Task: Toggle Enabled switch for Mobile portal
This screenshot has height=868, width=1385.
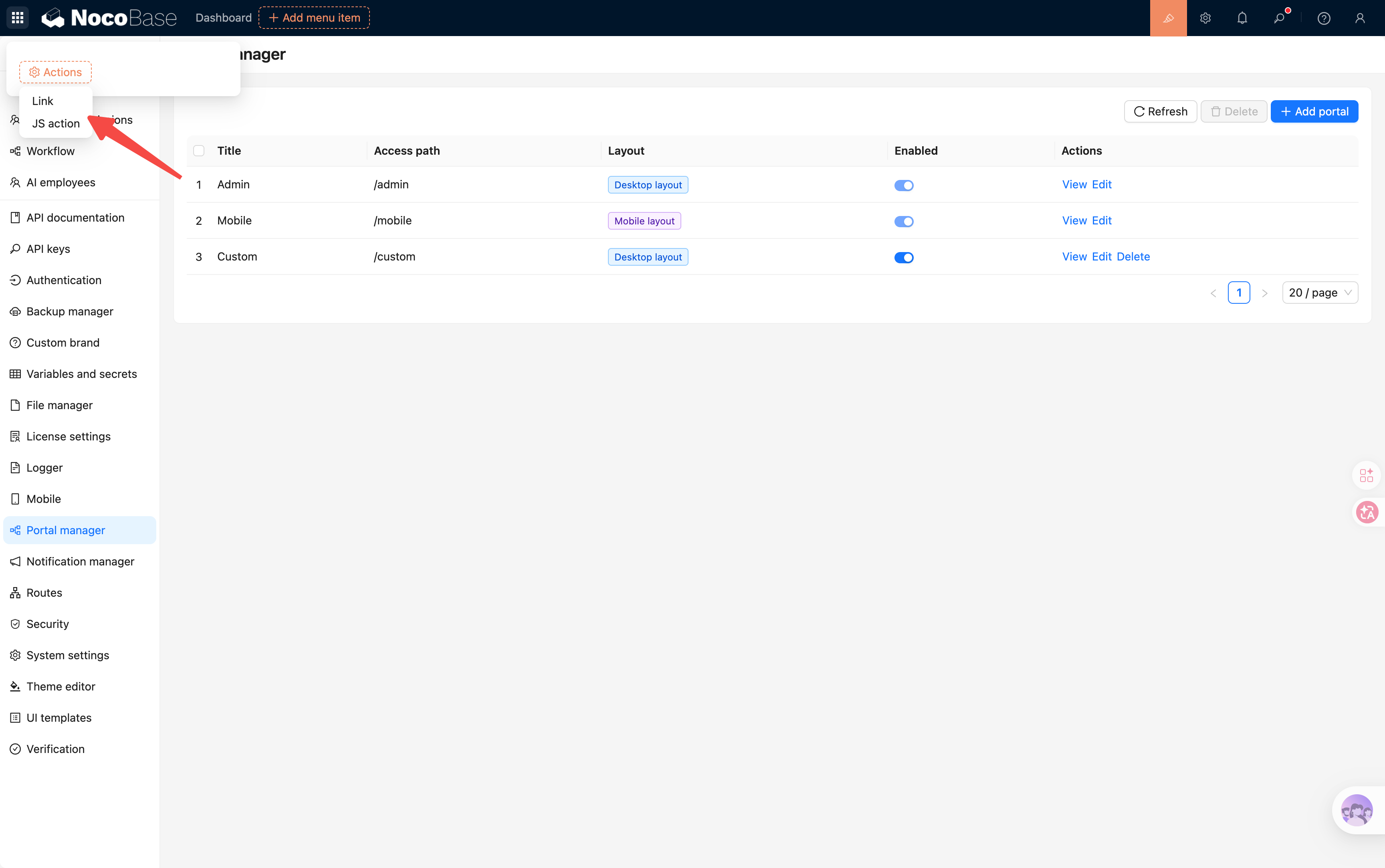Action: coord(903,221)
